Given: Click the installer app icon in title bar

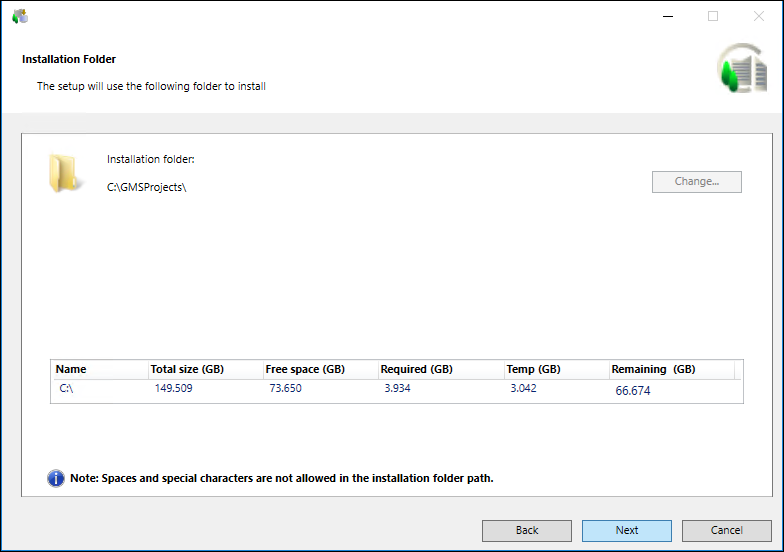Looking at the screenshot, I should (x=20, y=16).
